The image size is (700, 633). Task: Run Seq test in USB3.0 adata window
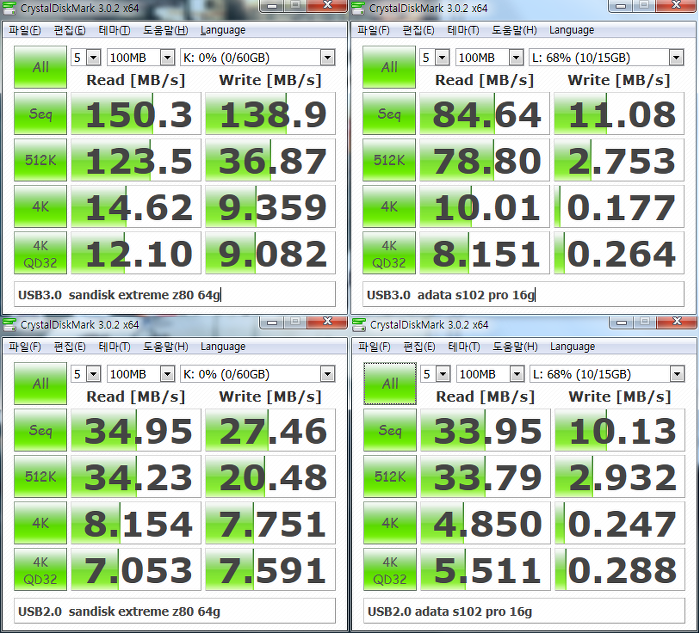click(x=389, y=113)
